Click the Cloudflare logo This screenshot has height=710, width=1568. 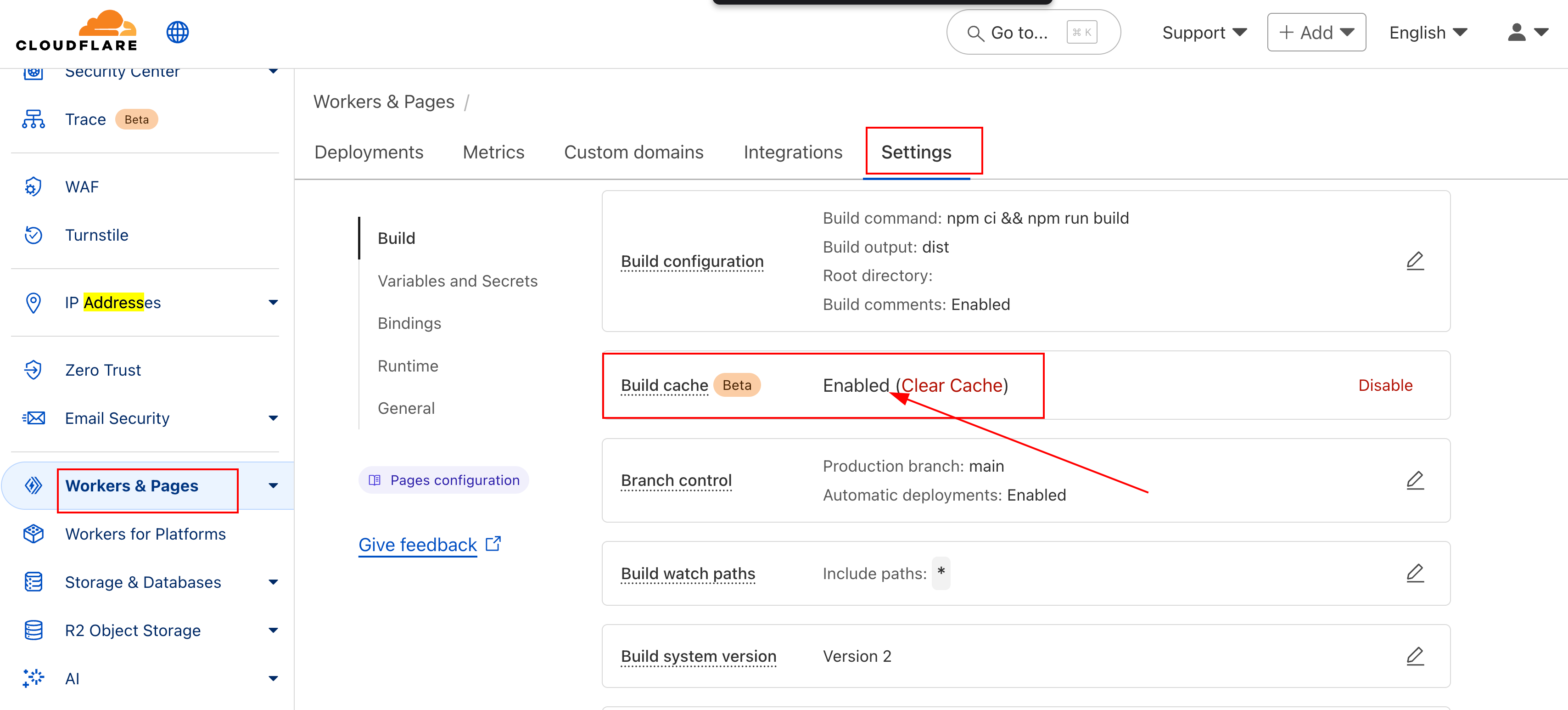(x=77, y=31)
